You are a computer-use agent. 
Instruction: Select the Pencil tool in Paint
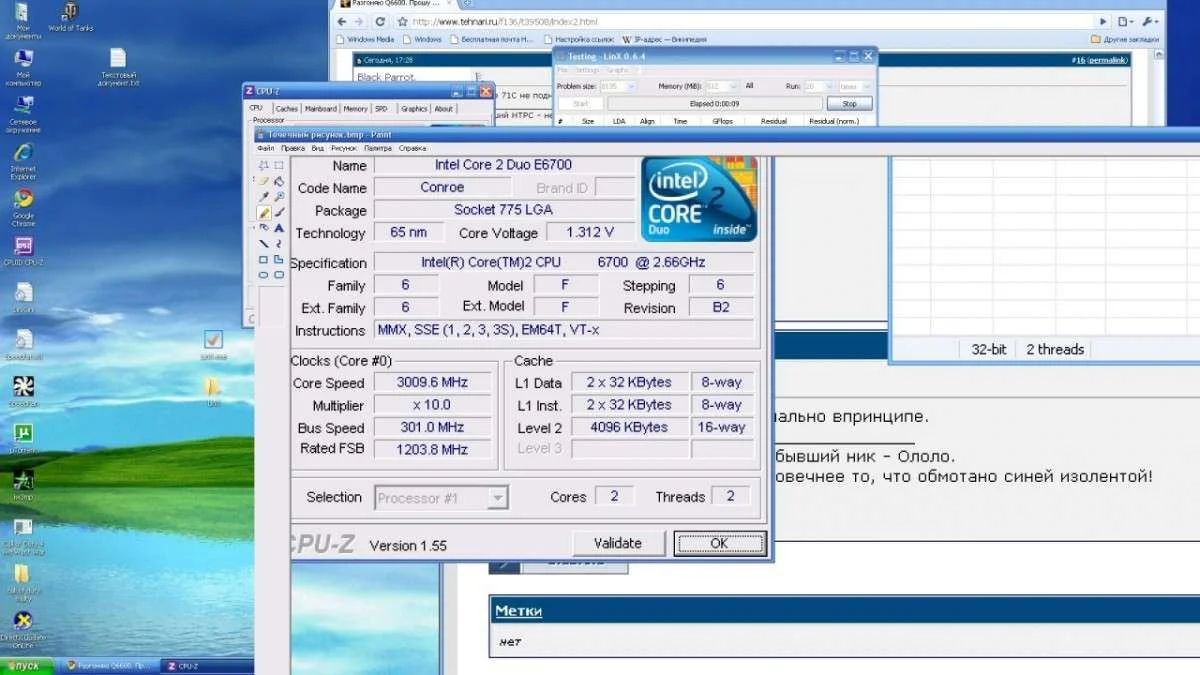[x=264, y=212]
